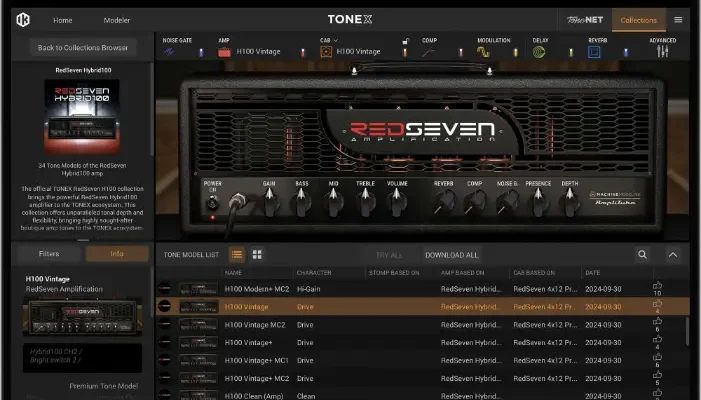
Task: Switch to the Modeler tab
Action: (116, 20)
